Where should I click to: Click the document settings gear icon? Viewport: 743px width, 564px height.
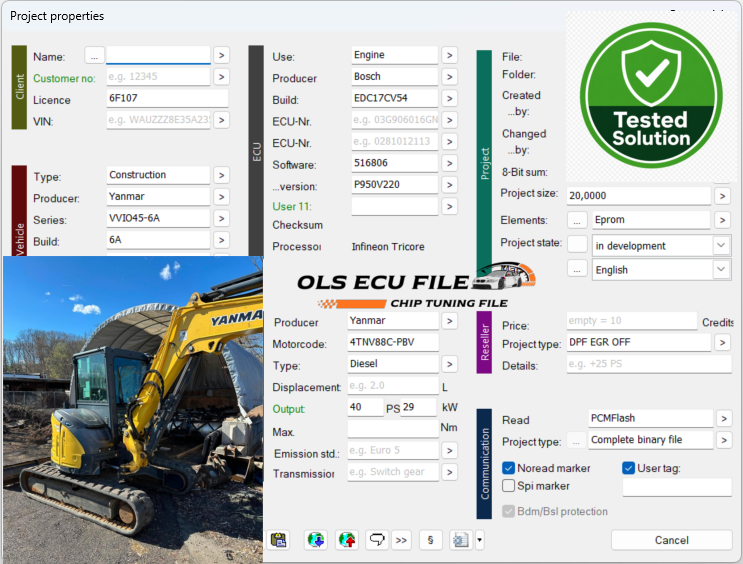pos(461,540)
